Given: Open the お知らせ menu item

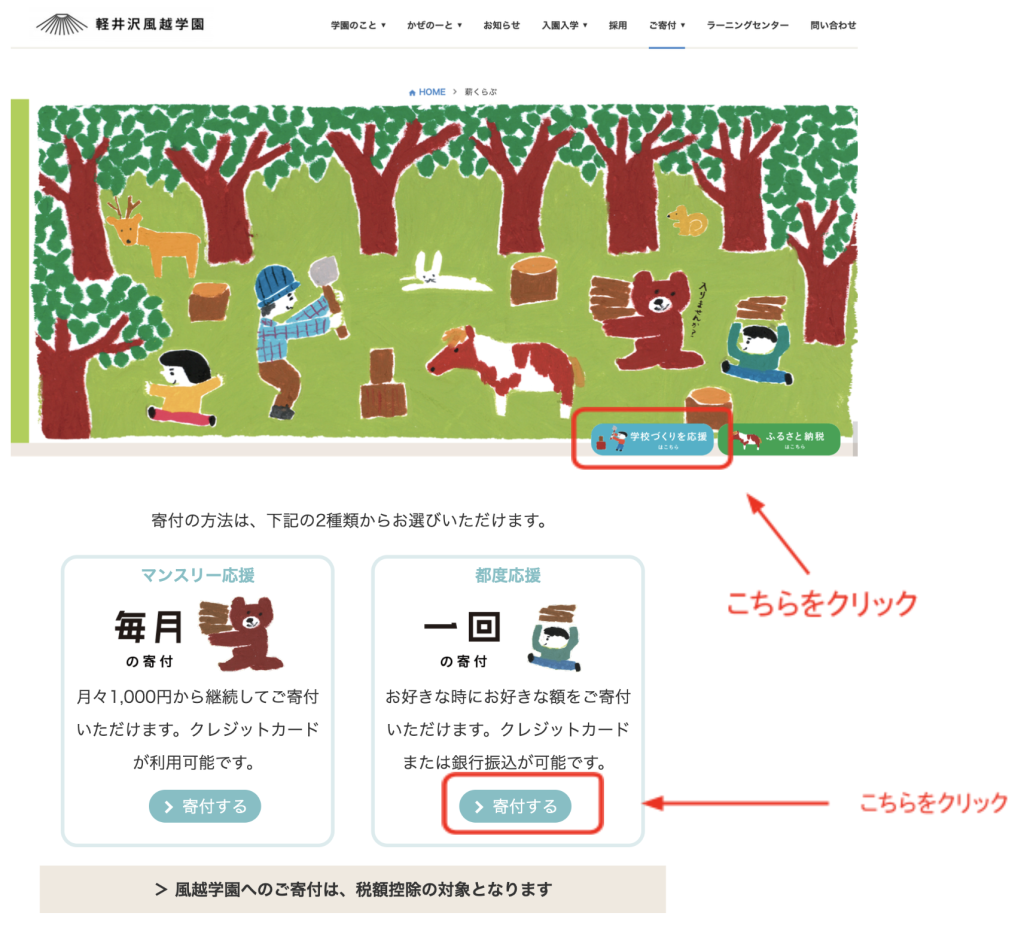Looking at the screenshot, I should point(502,25).
